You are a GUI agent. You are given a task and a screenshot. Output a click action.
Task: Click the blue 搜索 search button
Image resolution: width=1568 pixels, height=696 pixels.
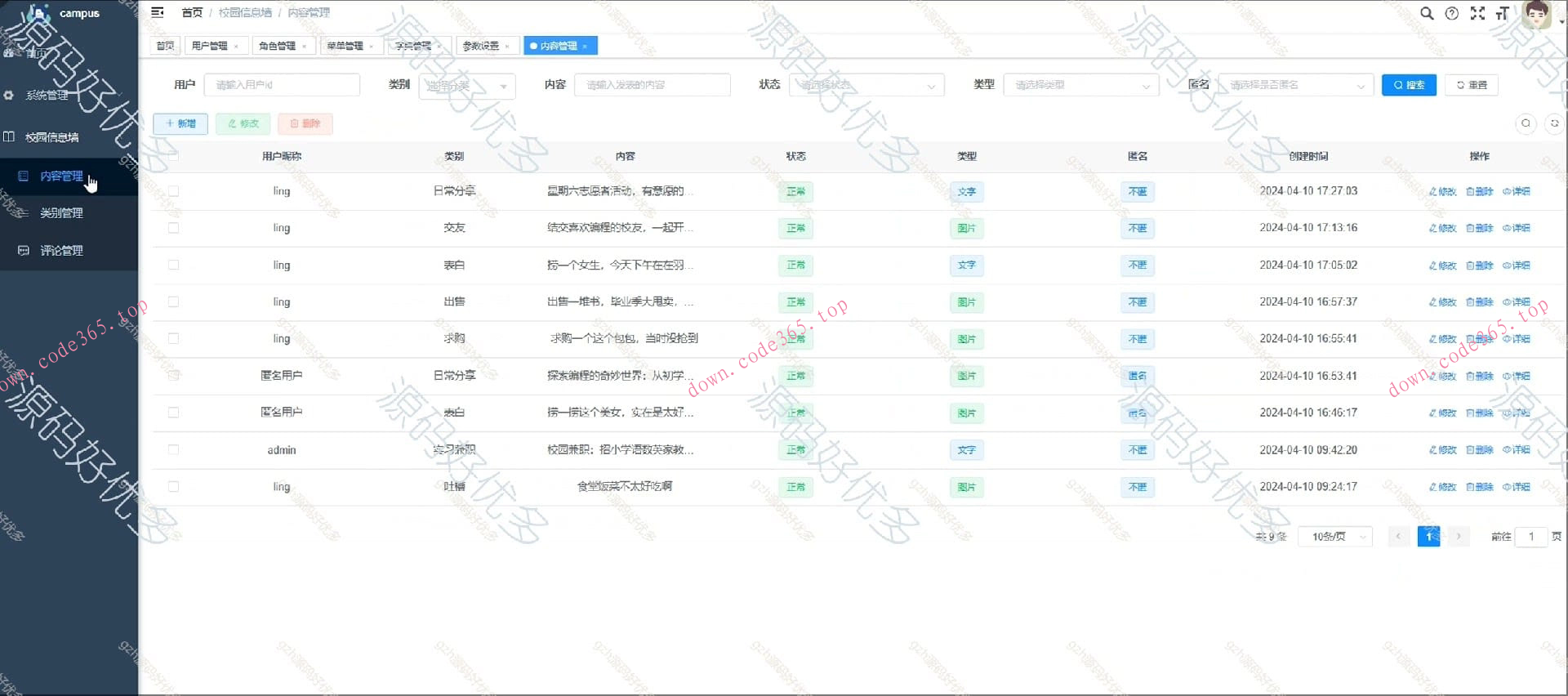click(1409, 85)
